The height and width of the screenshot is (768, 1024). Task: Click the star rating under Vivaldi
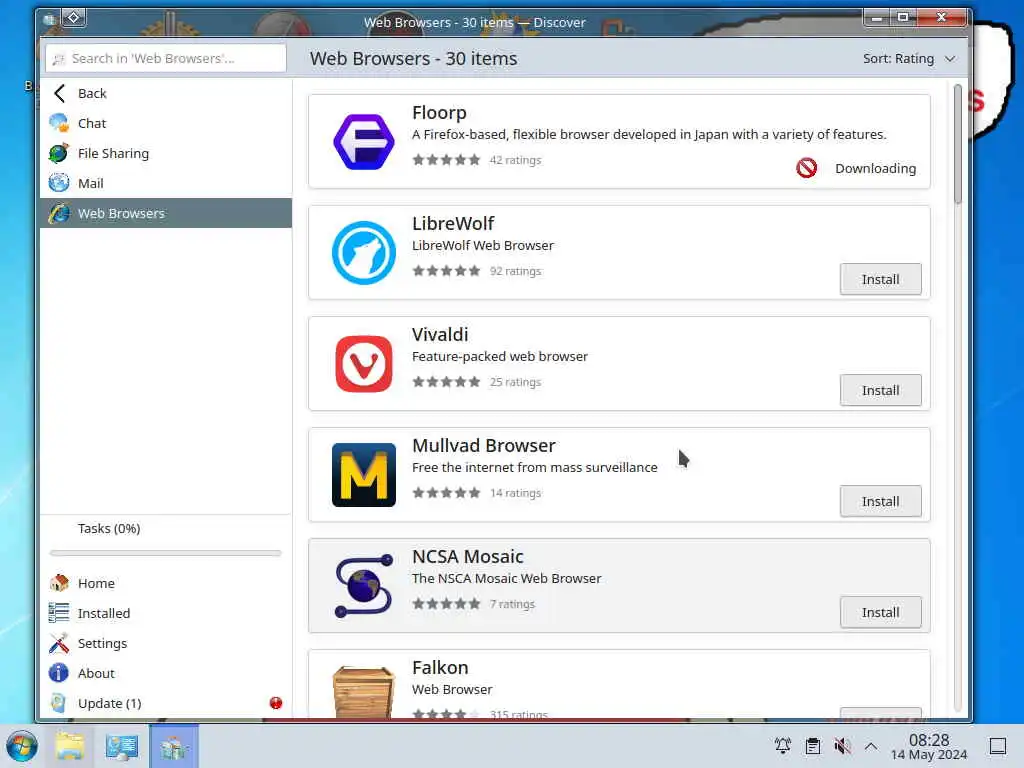tap(446, 382)
